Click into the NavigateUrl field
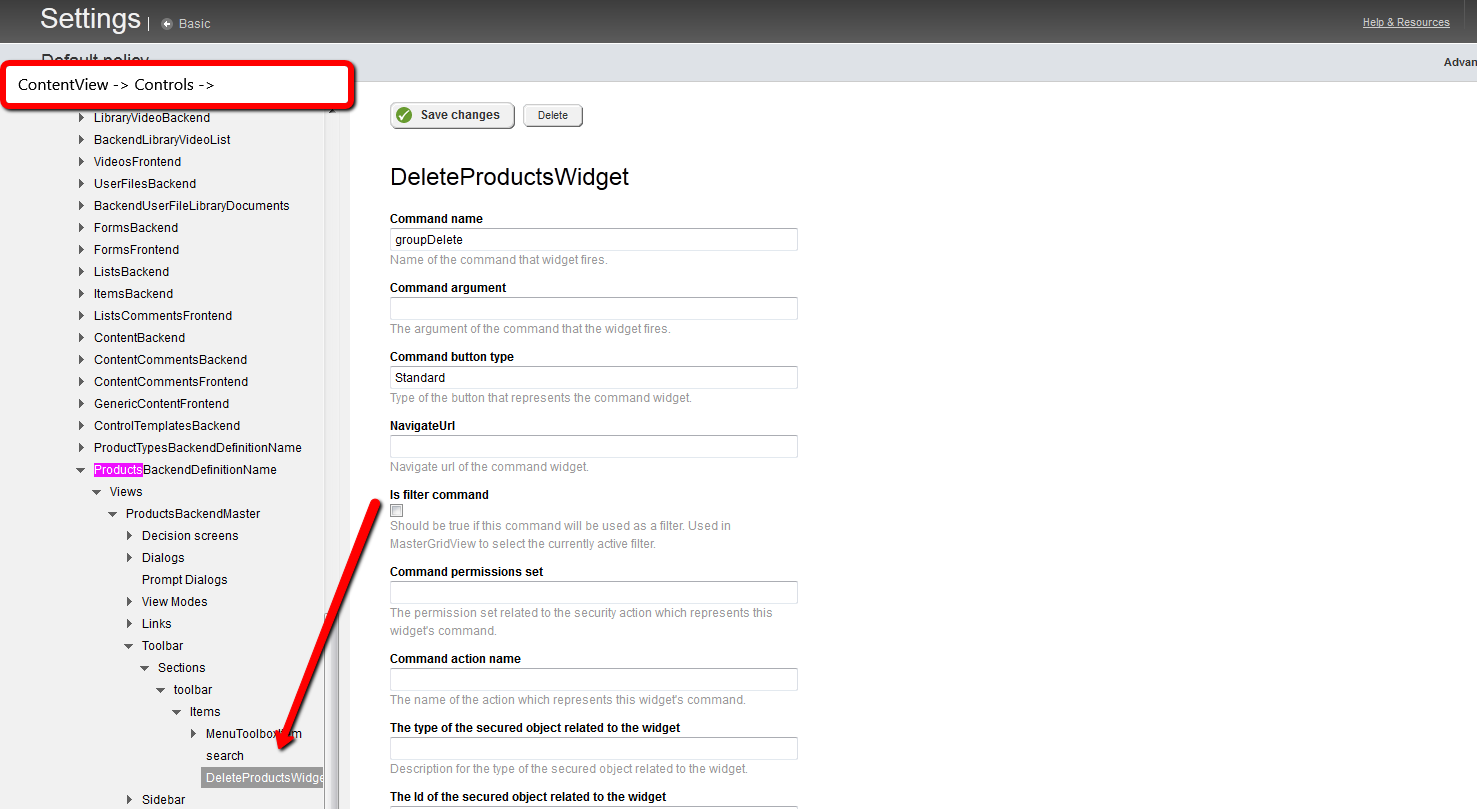Screen dimensions: 1477x809 click(594, 447)
